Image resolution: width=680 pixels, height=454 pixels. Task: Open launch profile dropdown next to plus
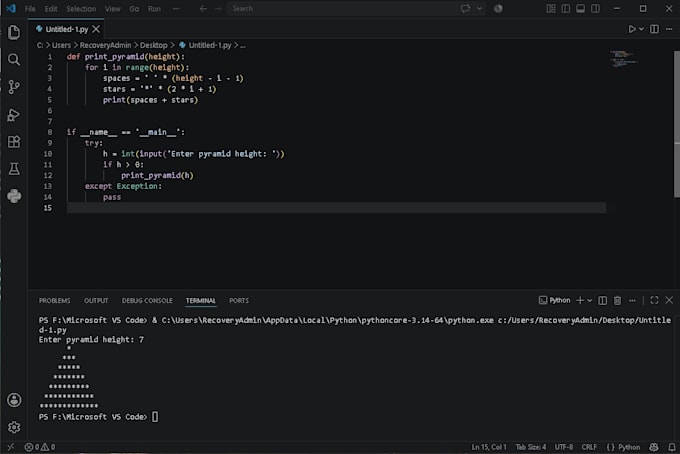(589, 300)
